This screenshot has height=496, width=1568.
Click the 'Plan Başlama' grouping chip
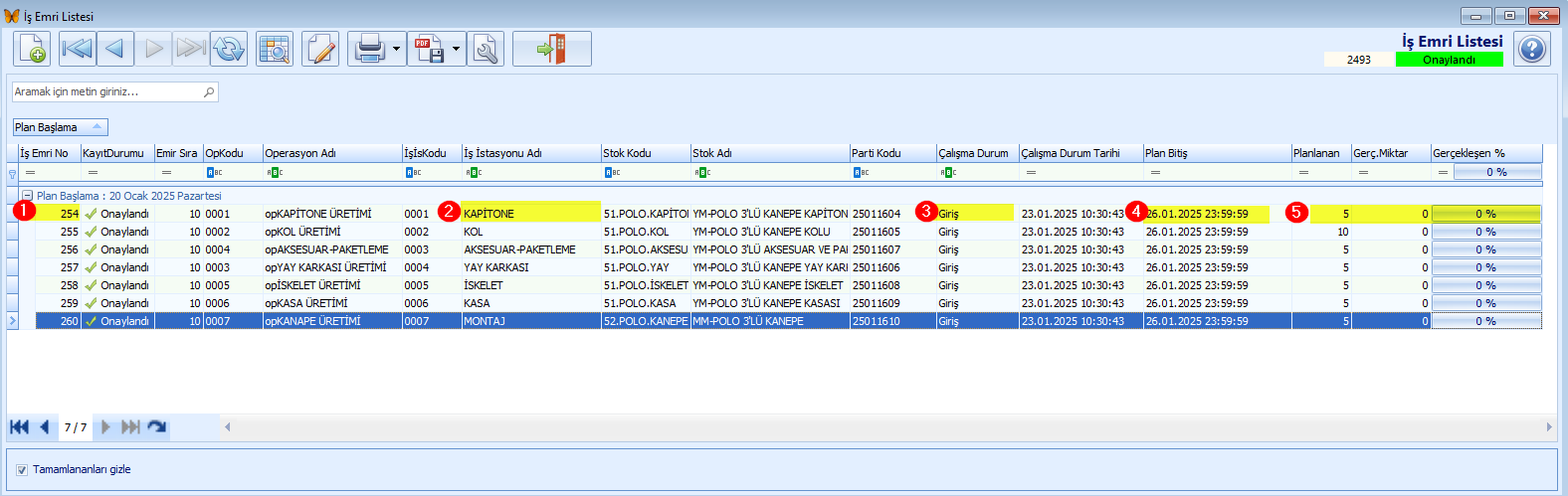coord(60,127)
